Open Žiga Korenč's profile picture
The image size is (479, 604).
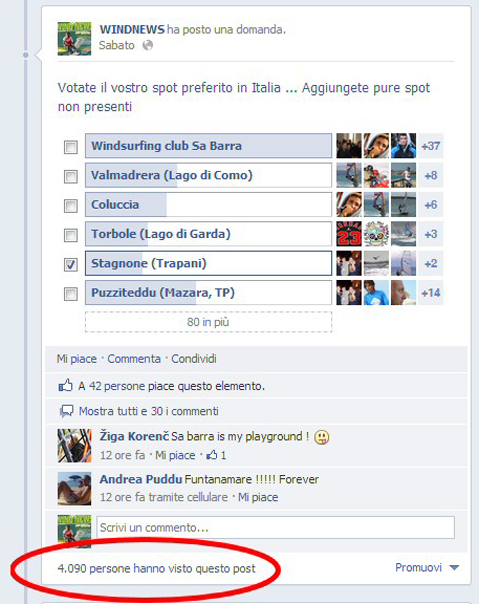click(74, 446)
